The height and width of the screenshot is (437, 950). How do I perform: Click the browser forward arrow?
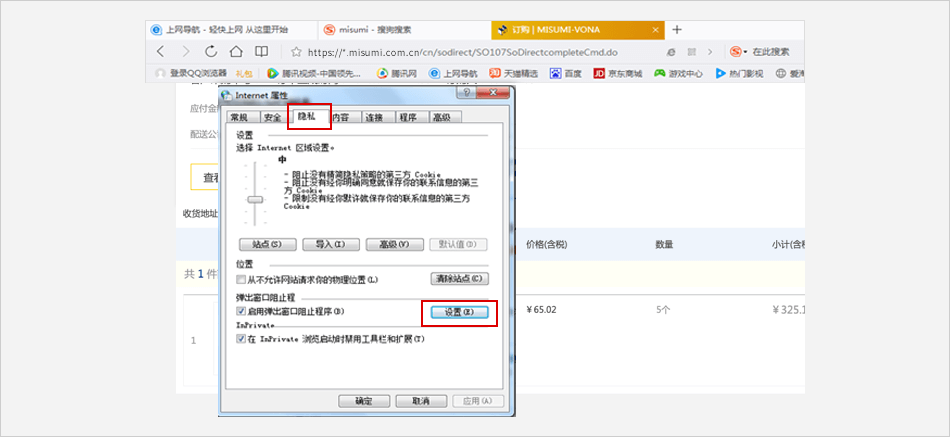coord(185,51)
